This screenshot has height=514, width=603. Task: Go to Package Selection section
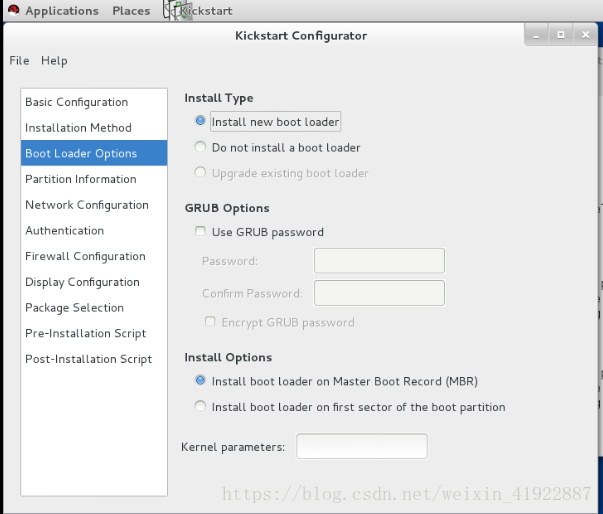(x=94, y=308)
